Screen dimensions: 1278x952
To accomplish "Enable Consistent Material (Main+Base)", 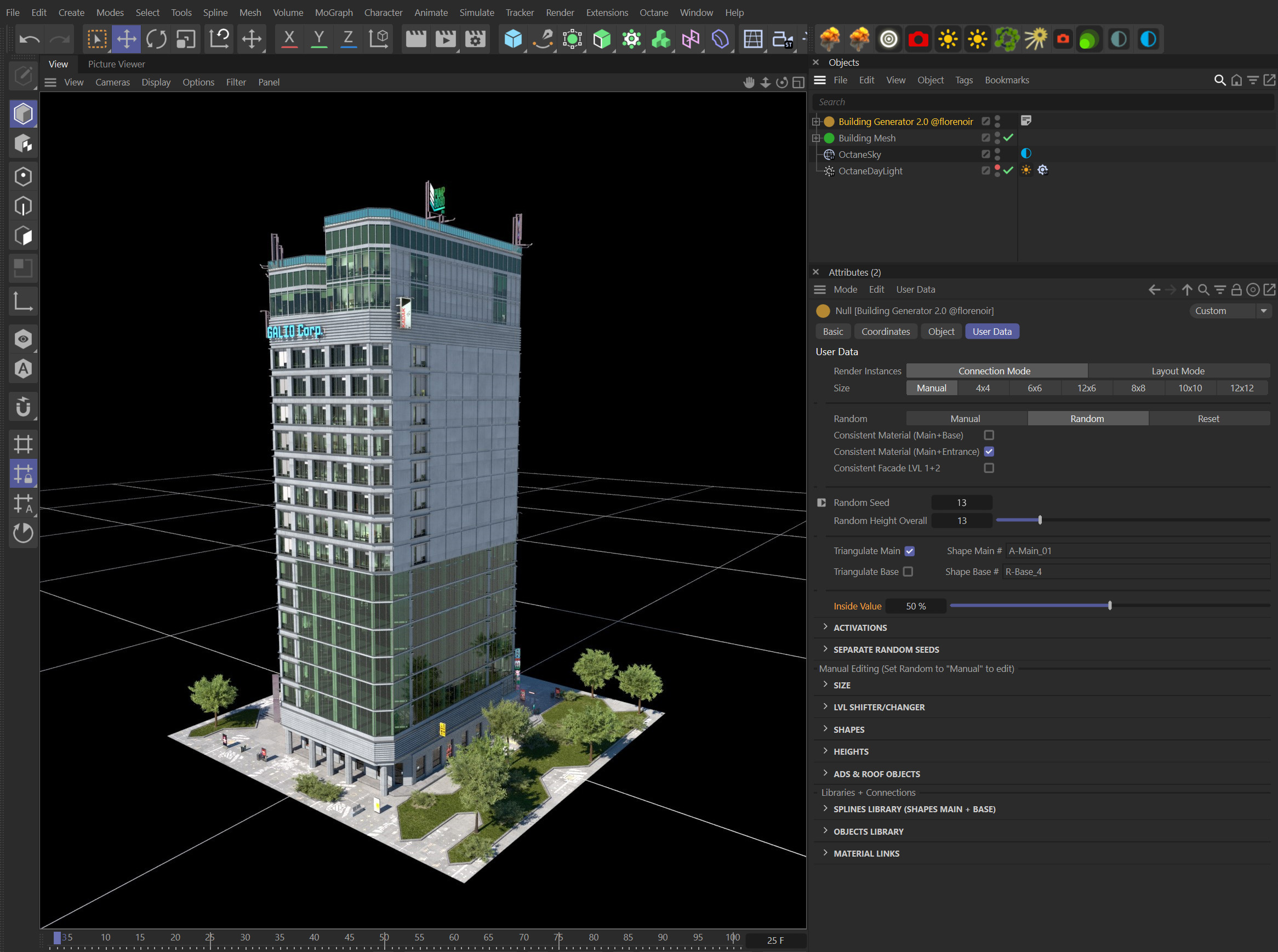I will click(x=989, y=435).
